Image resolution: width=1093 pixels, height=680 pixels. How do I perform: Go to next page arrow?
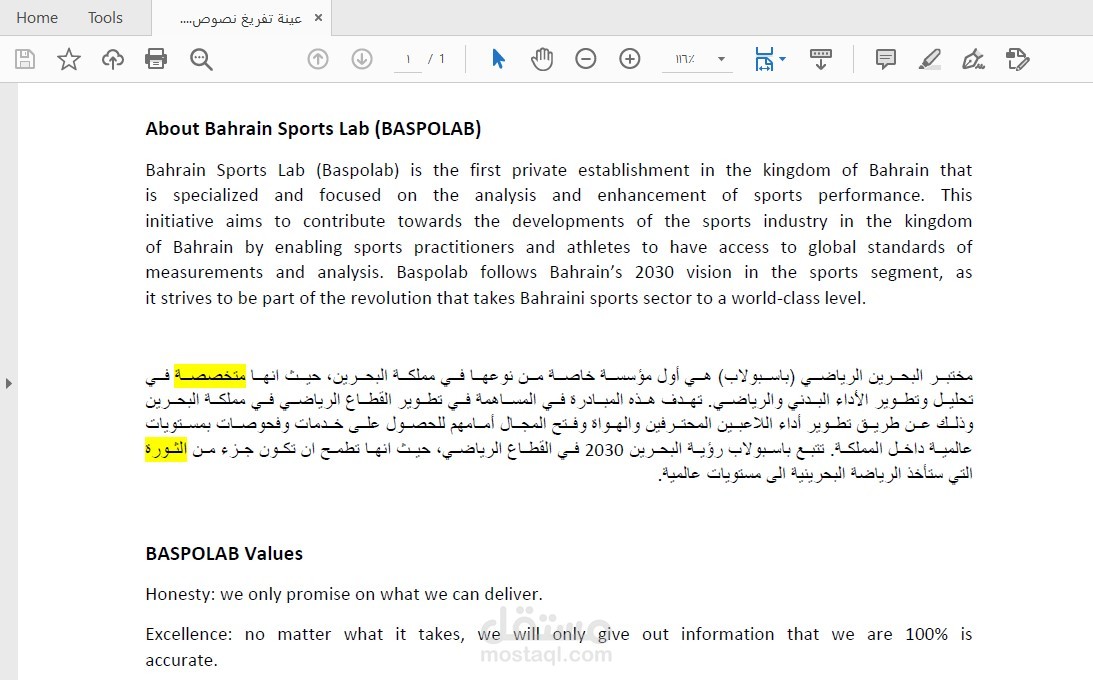(x=362, y=59)
